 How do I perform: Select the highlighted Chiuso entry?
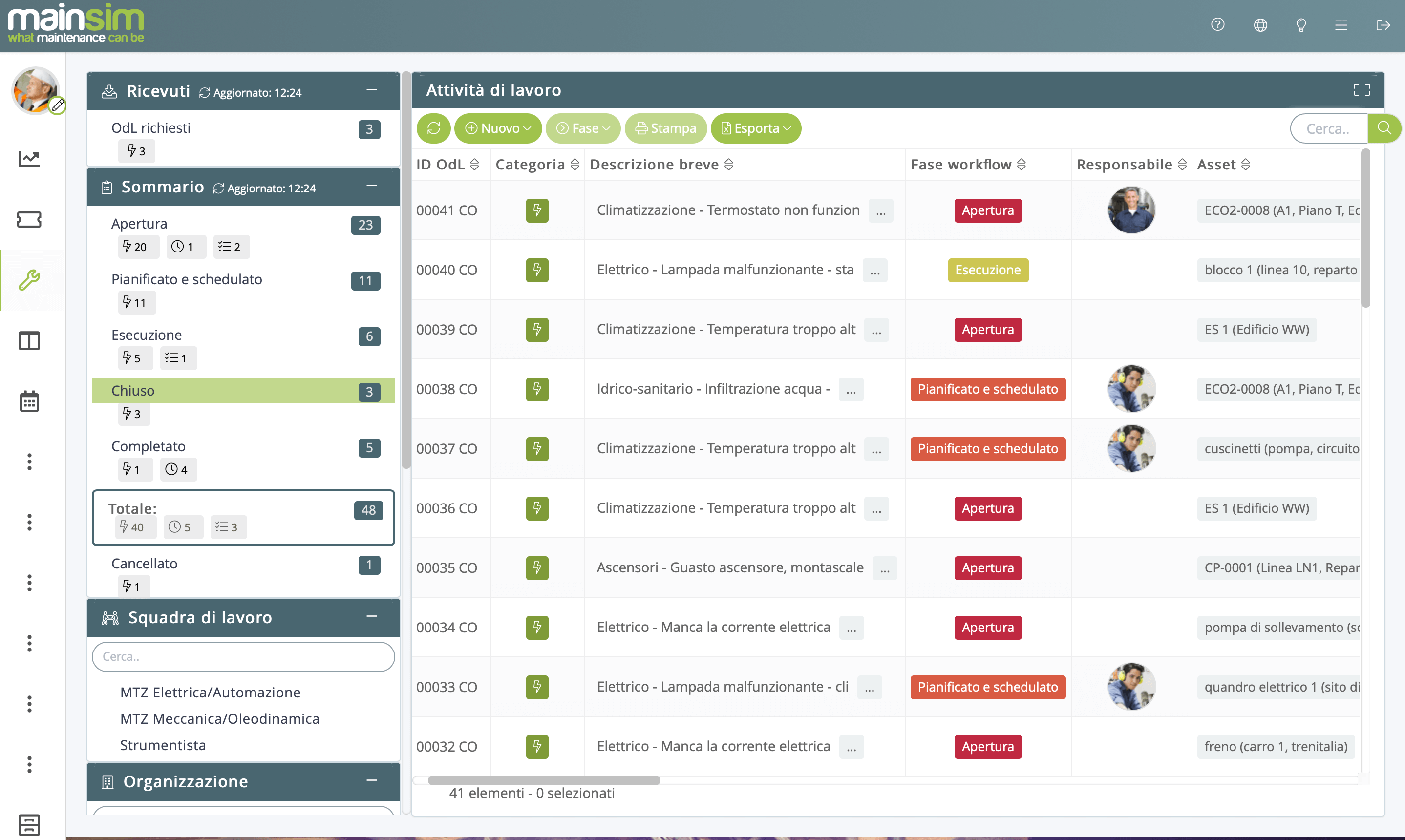243,391
